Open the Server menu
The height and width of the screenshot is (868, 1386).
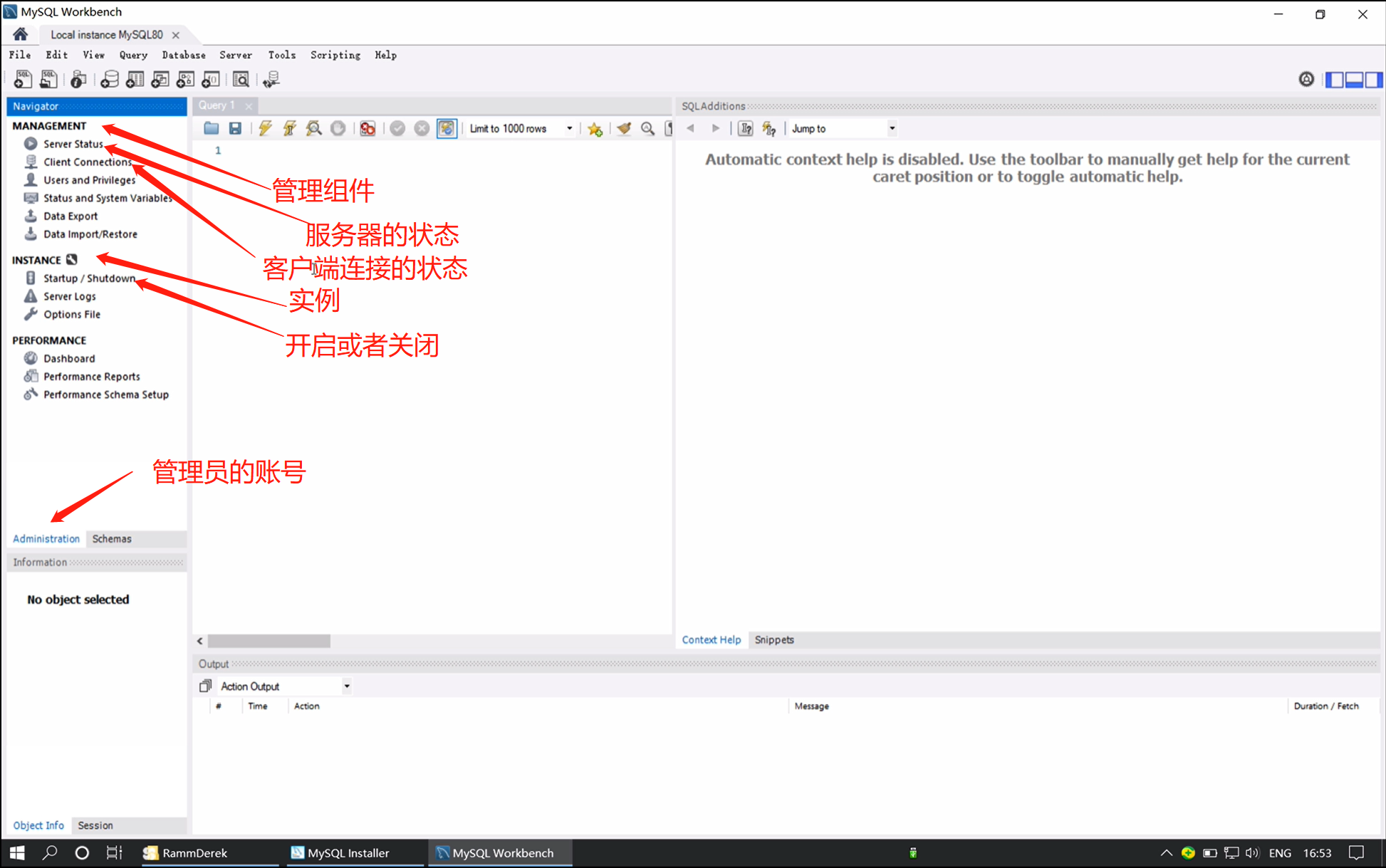235,55
